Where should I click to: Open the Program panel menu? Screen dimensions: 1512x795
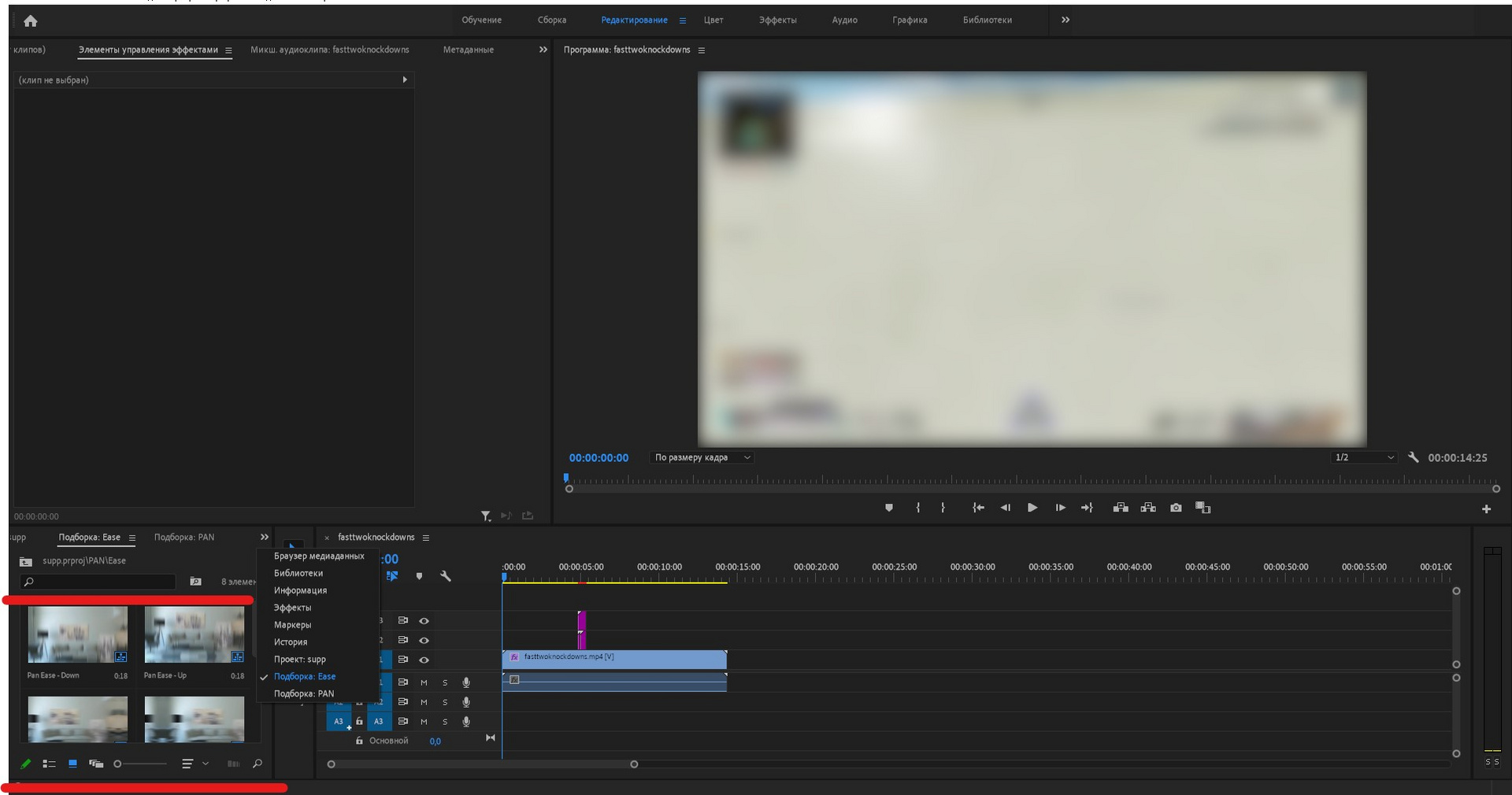(x=702, y=50)
